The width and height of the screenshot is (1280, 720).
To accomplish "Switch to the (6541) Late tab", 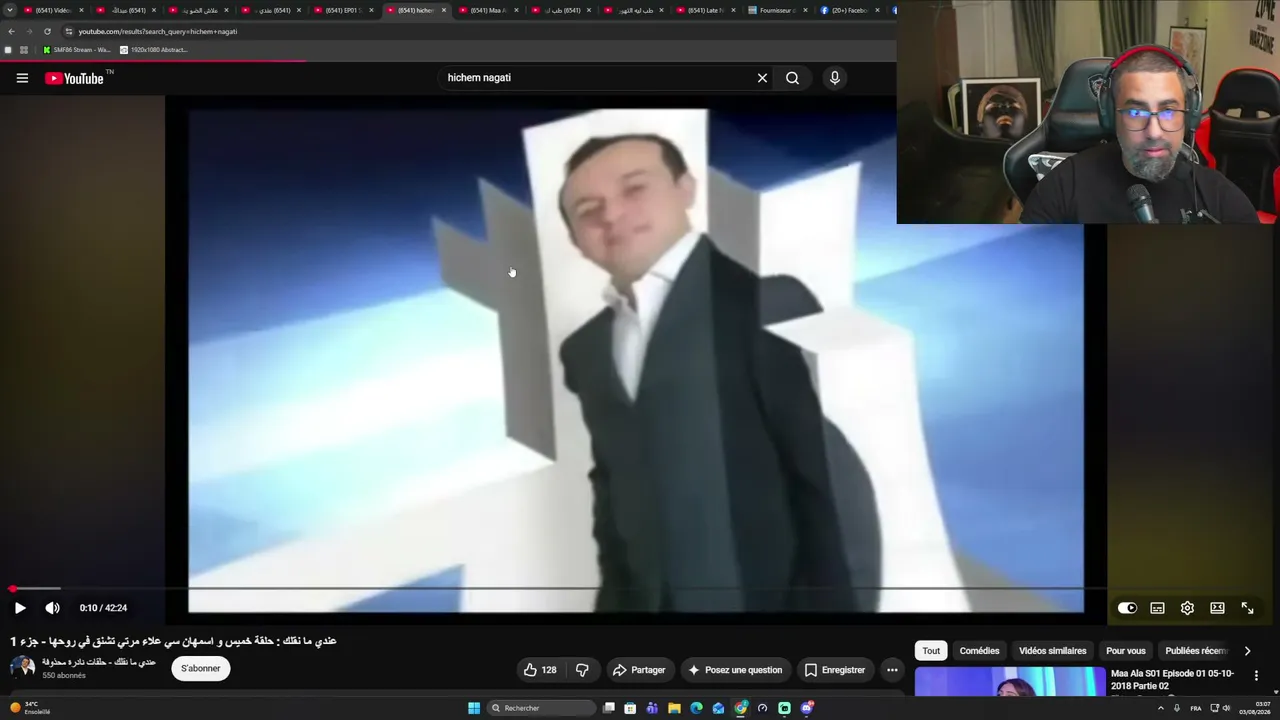I will [705, 10].
